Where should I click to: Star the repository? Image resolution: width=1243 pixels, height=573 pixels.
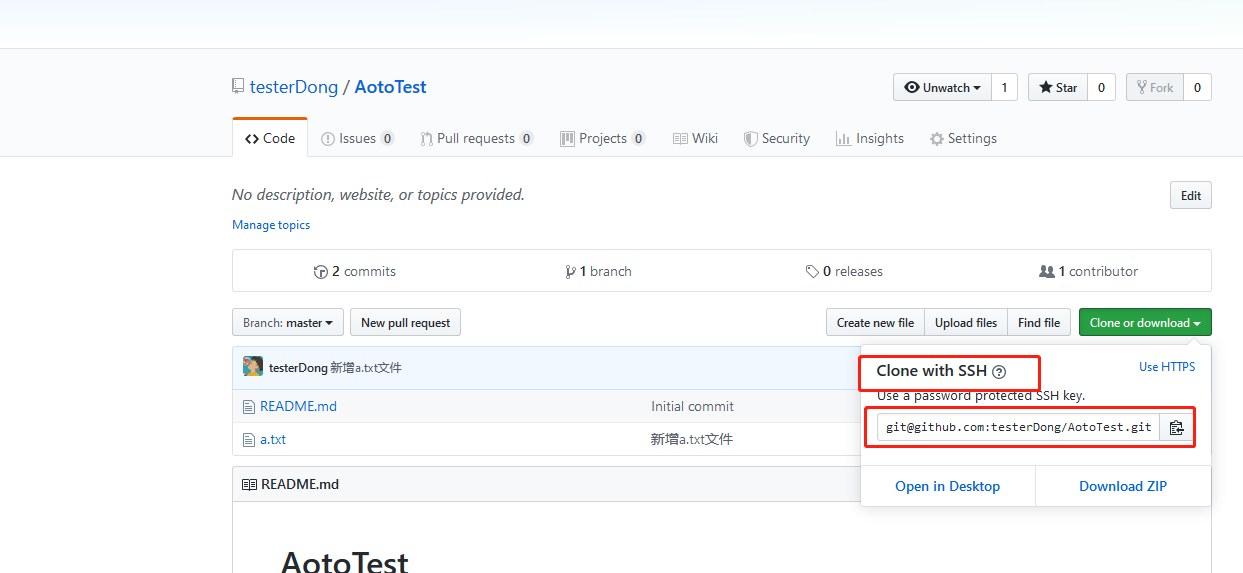1057,87
